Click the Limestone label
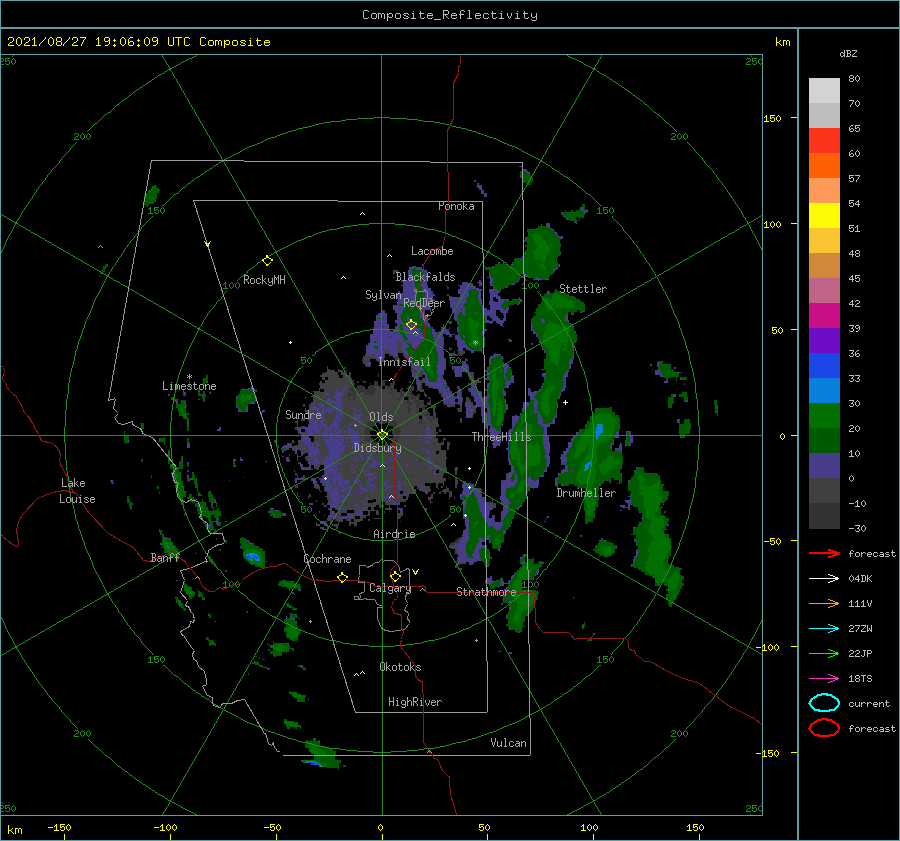This screenshot has width=900, height=841. [189, 386]
